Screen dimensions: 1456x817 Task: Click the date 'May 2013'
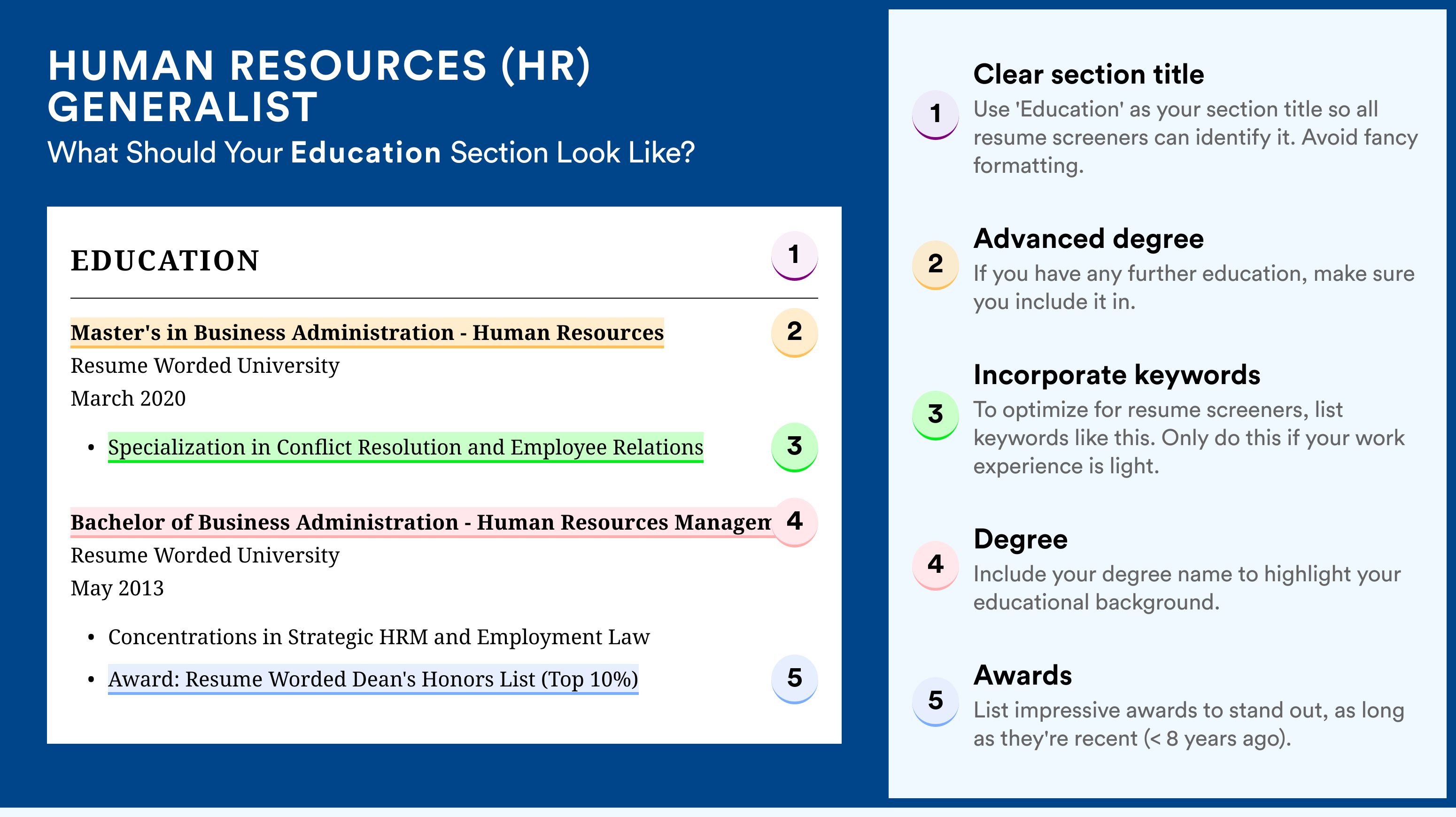tap(117, 589)
